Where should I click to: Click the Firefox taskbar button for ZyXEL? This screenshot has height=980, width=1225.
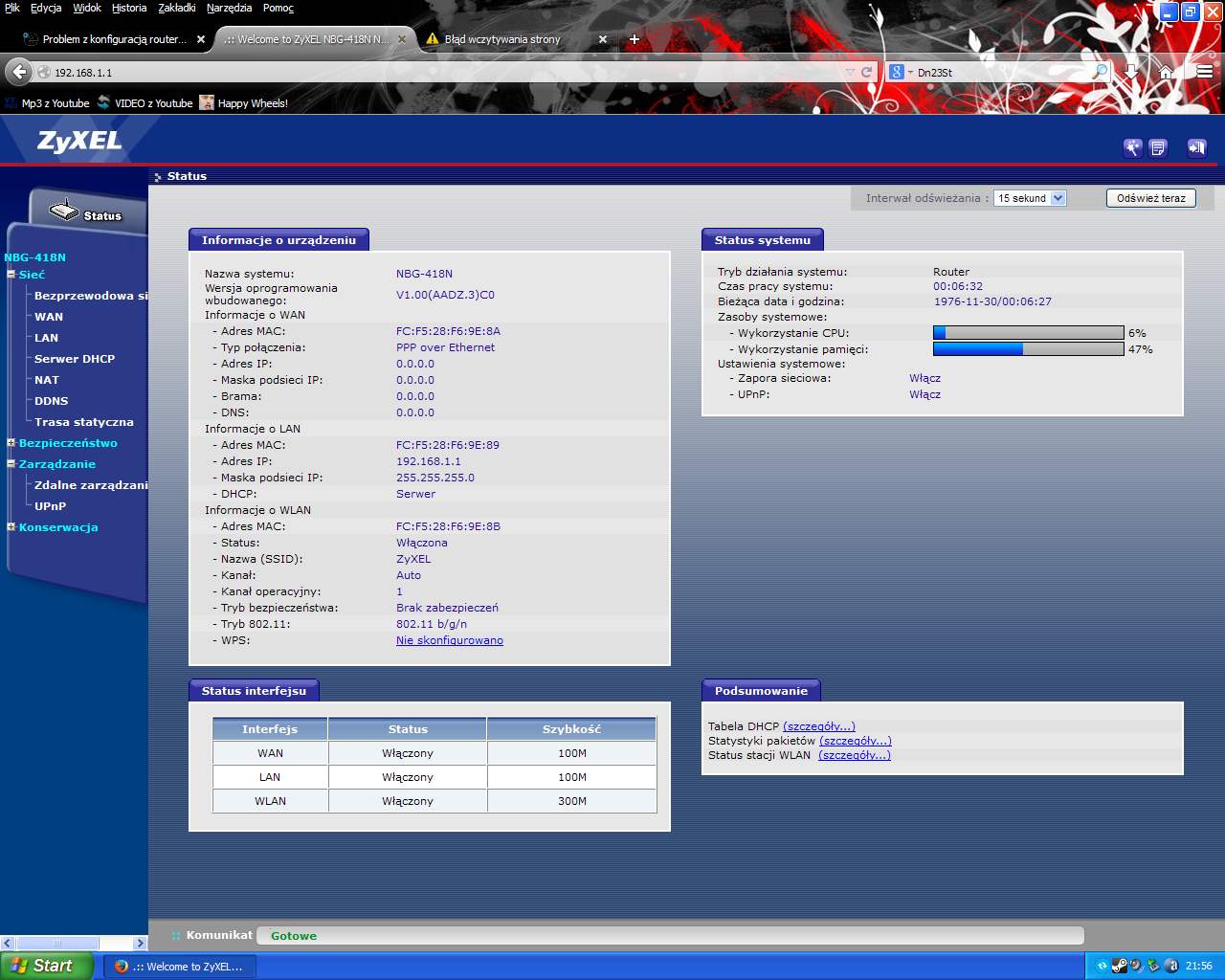coord(179,967)
